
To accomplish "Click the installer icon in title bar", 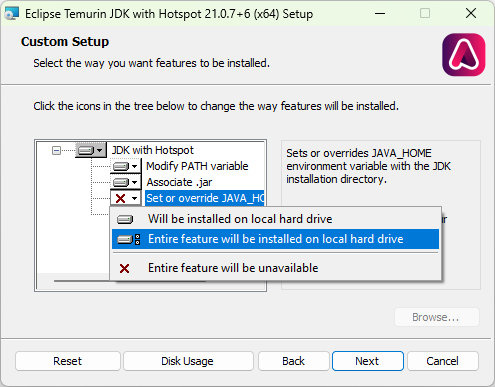I will point(12,14).
